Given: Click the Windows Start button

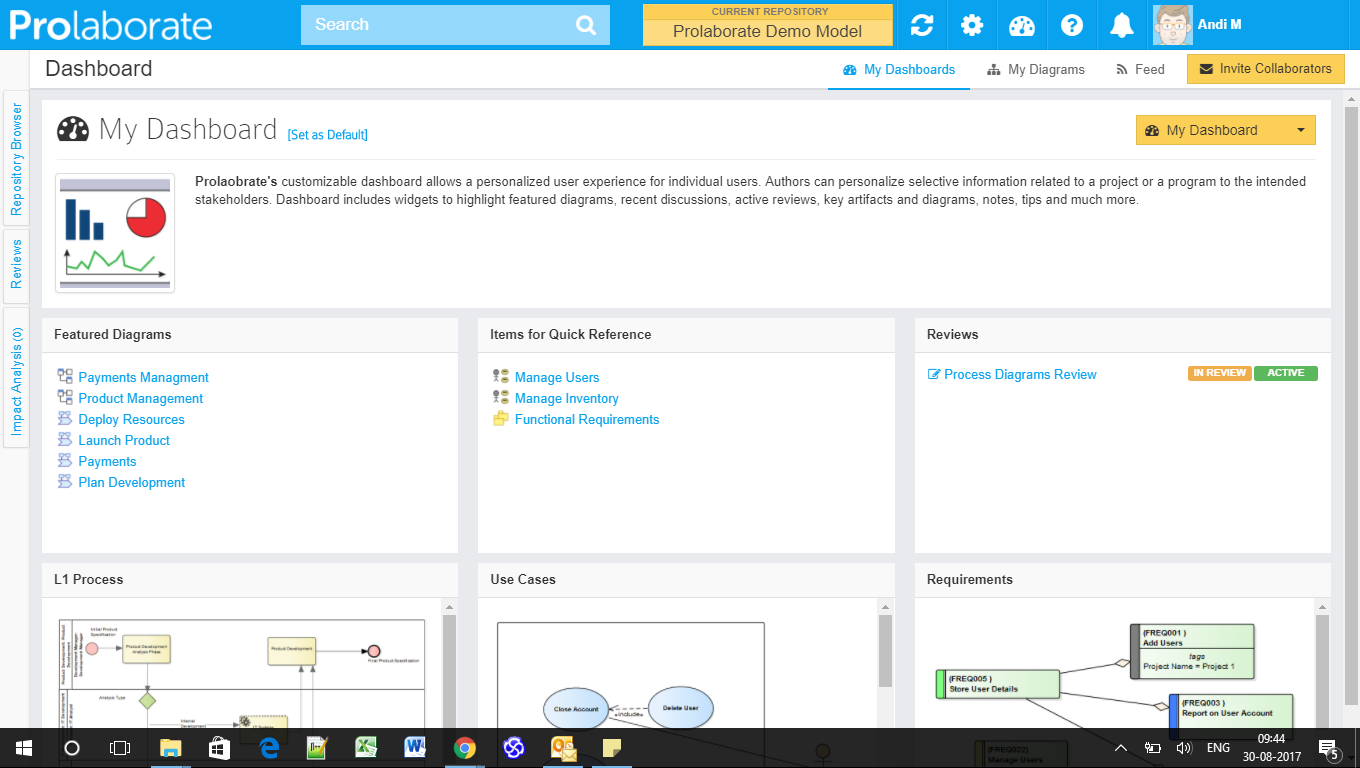Looking at the screenshot, I should [x=24, y=747].
